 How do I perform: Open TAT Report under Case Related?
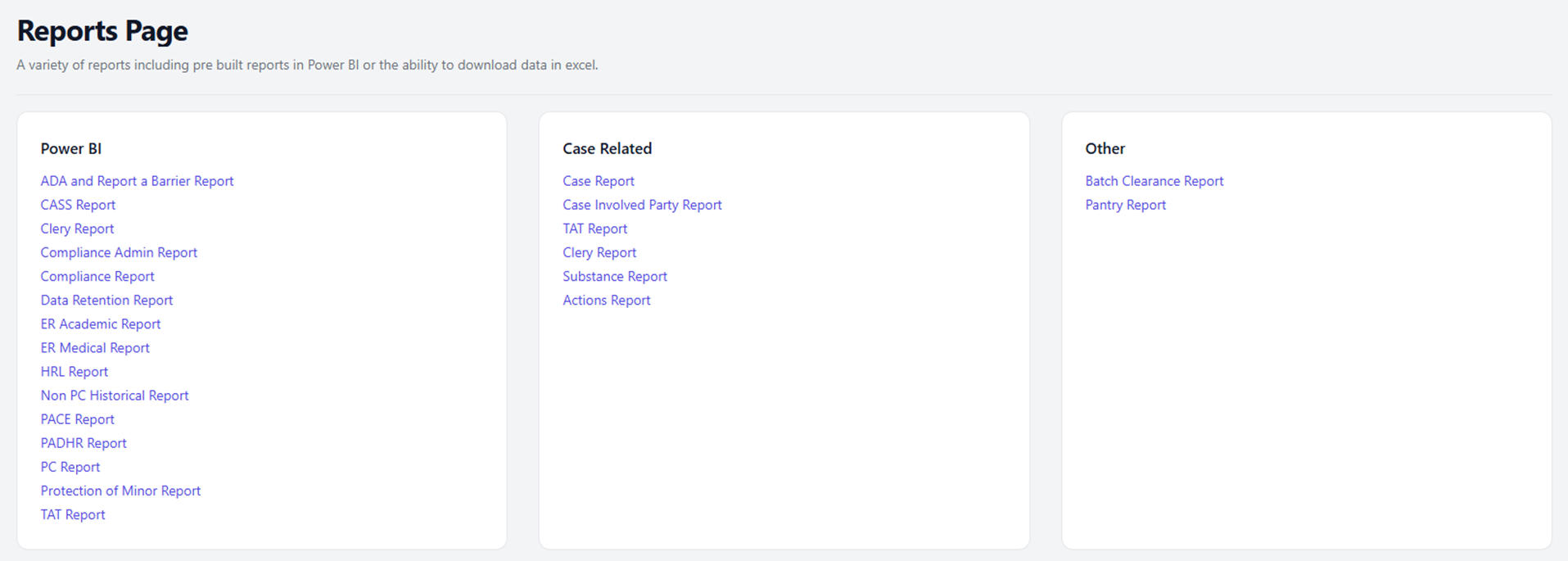click(x=595, y=228)
